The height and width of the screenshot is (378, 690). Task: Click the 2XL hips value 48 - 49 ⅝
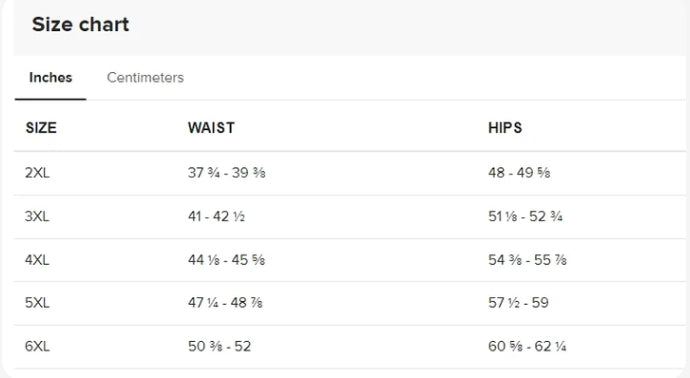[x=519, y=172]
